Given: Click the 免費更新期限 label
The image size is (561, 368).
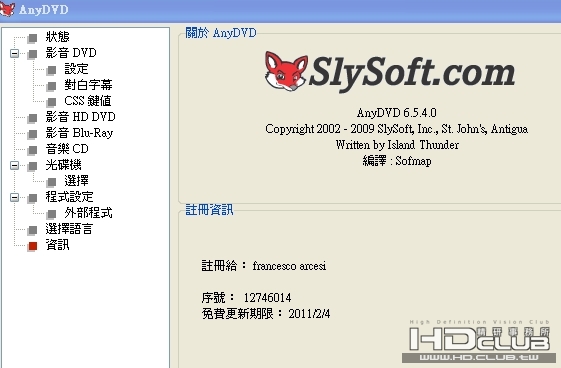Looking at the screenshot, I should 242,314.
